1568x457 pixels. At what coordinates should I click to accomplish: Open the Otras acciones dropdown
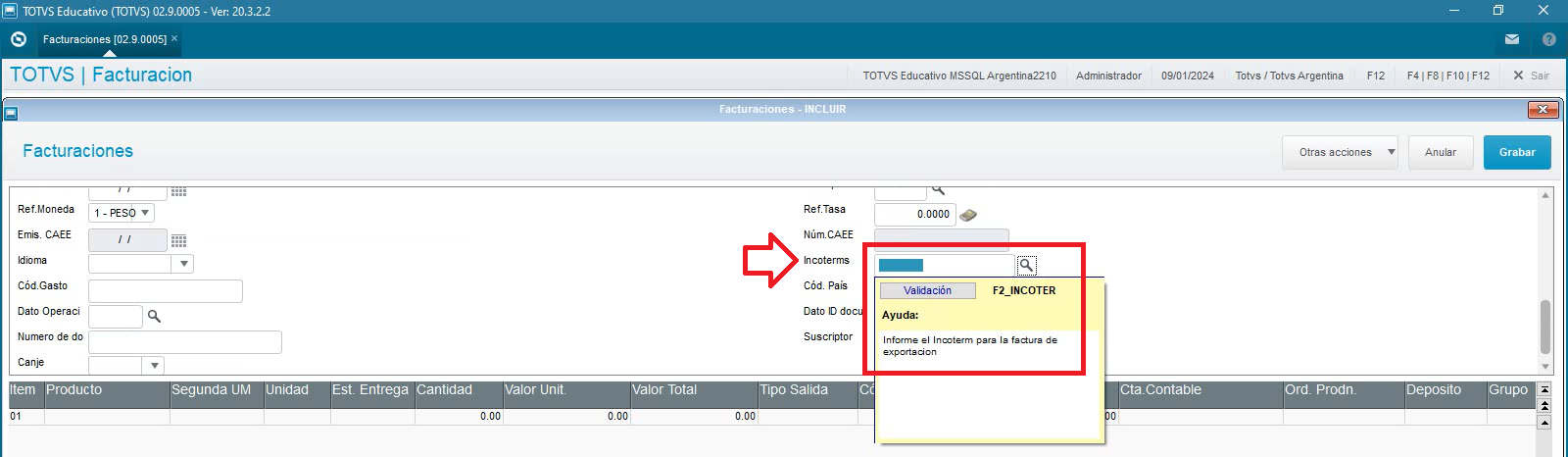[x=1341, y=152]
